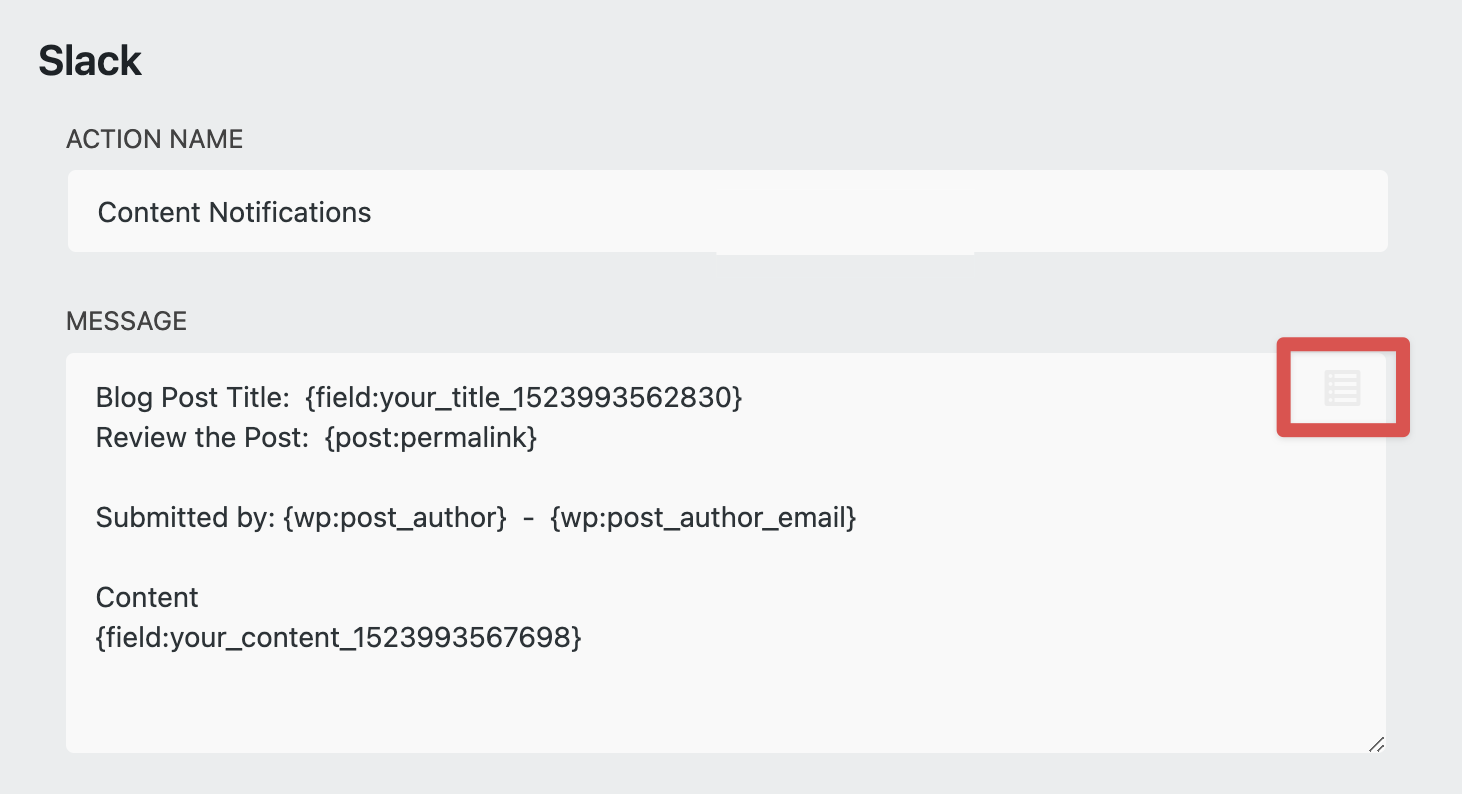
Task: Click the 'ACTION NAME' label
Action: pyautogui.click(x=154, y=139)
